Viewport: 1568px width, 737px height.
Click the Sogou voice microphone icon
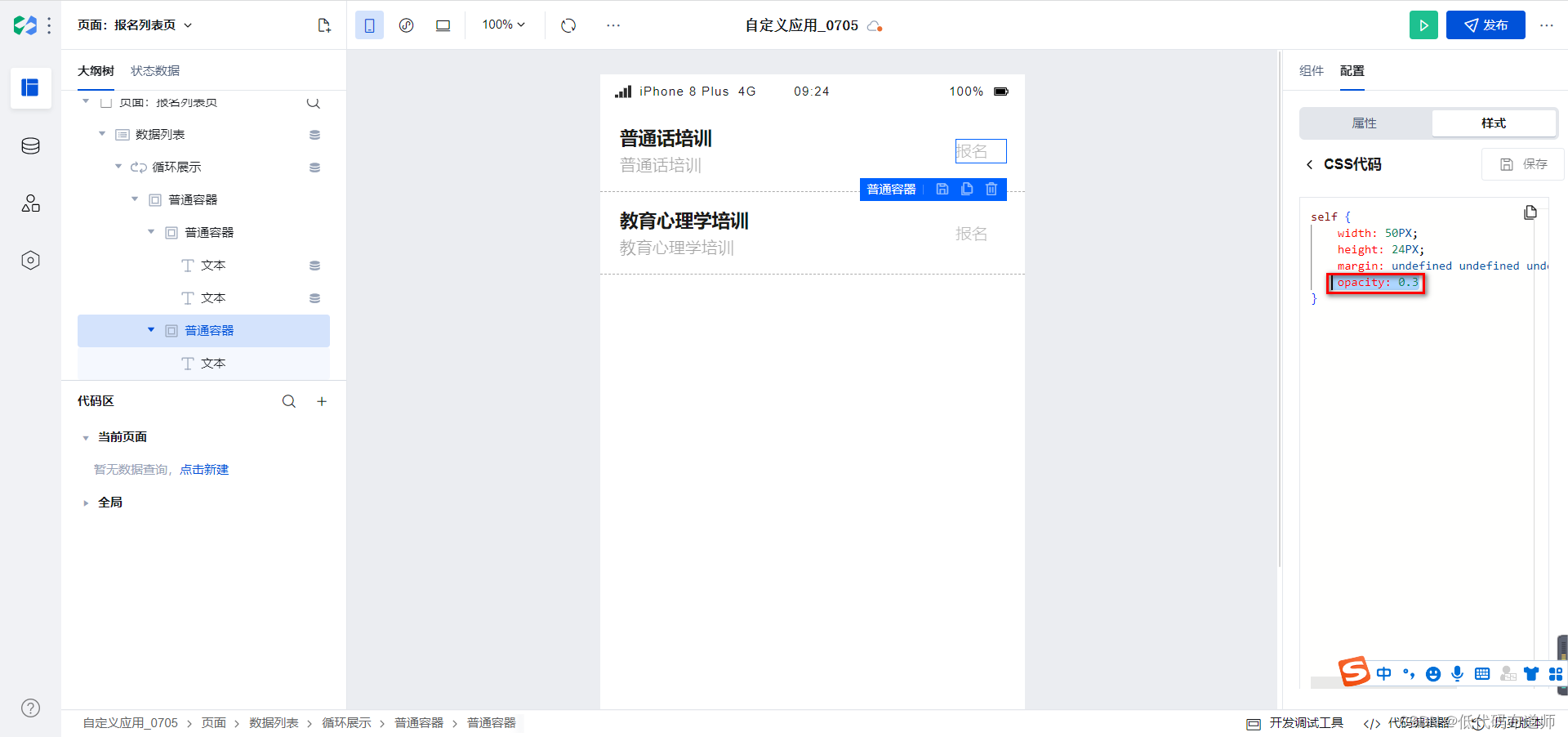(1458, 674)
